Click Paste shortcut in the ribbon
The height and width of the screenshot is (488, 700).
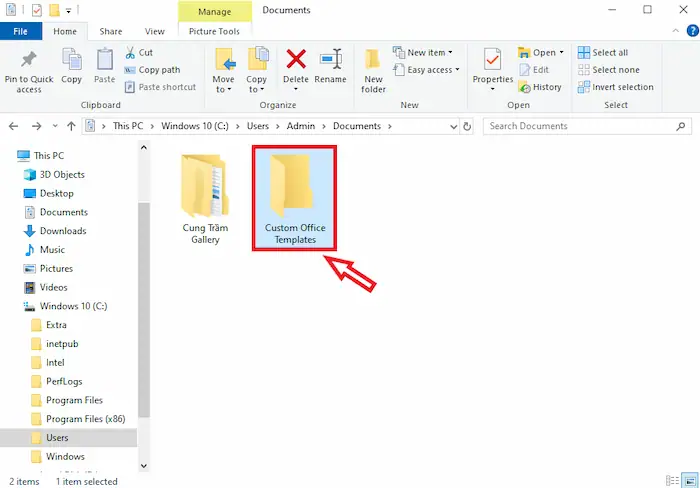(160, 87)
